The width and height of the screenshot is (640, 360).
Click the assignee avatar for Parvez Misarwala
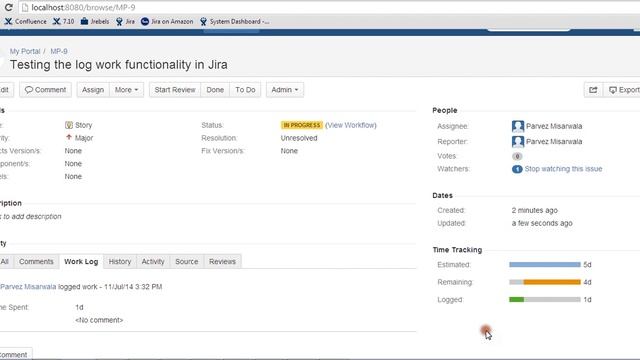pos(518,126)
